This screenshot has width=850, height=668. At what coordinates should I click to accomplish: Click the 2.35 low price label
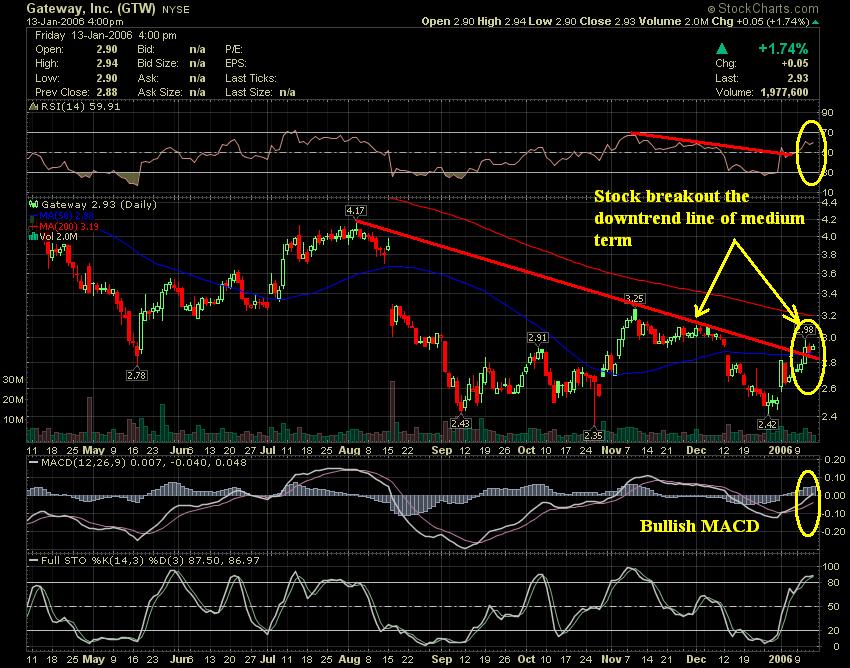[594, 435]
